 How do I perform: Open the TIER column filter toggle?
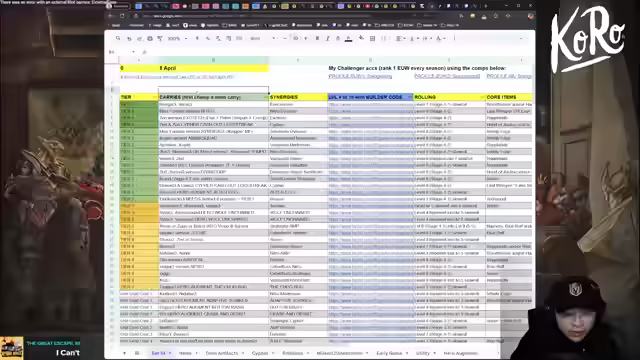click(155, 97)
